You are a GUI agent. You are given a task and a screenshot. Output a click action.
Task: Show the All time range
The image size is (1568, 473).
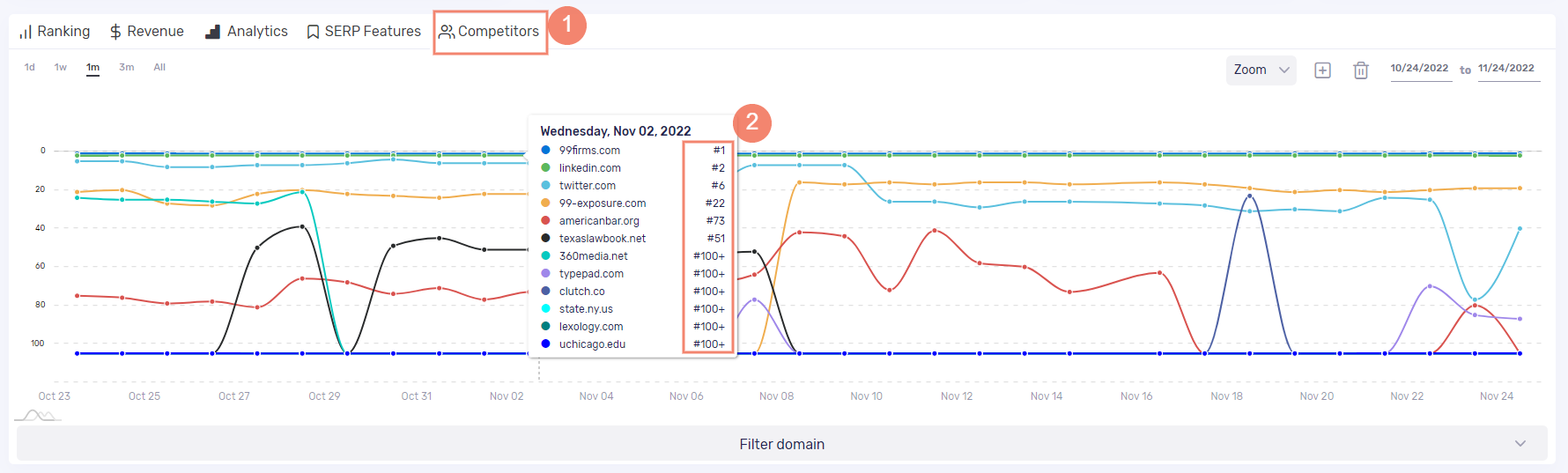pyautogui.click(x=159, y=67)
